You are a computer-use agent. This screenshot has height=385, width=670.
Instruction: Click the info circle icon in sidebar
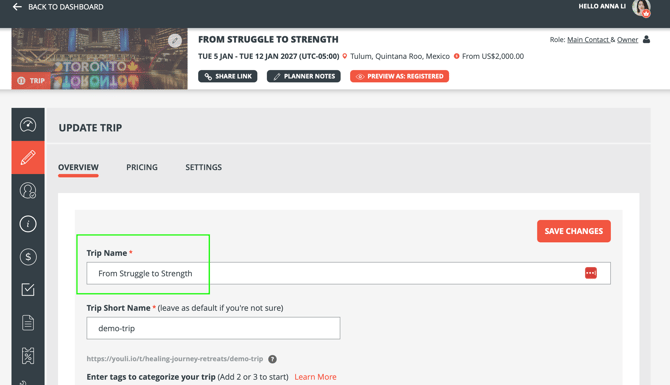click(x=28, y=224)
